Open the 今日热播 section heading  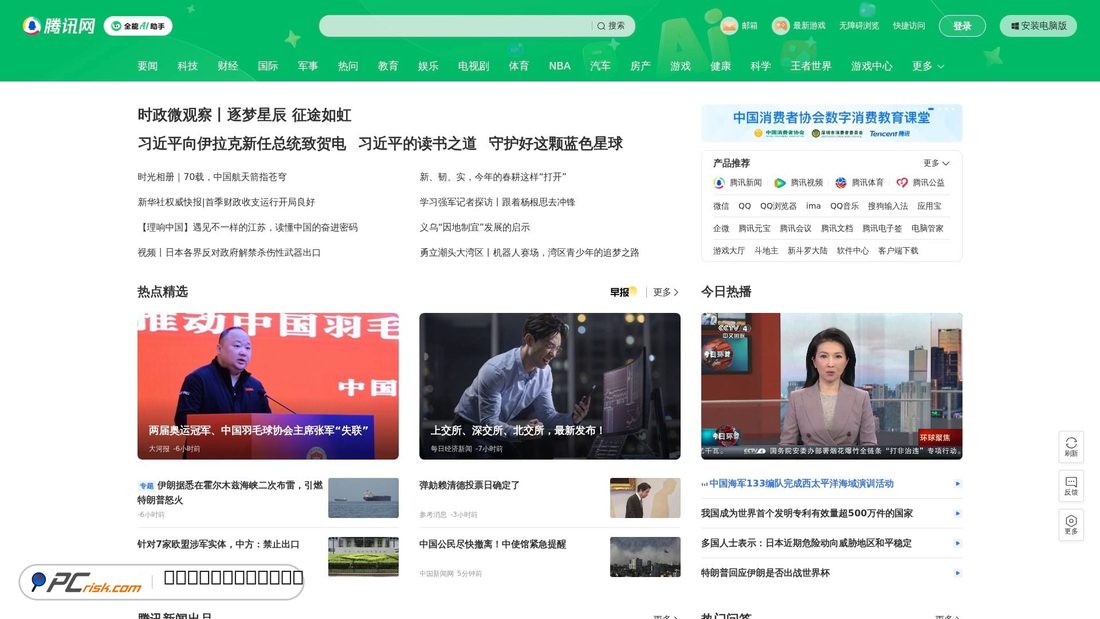coord(726,292)
